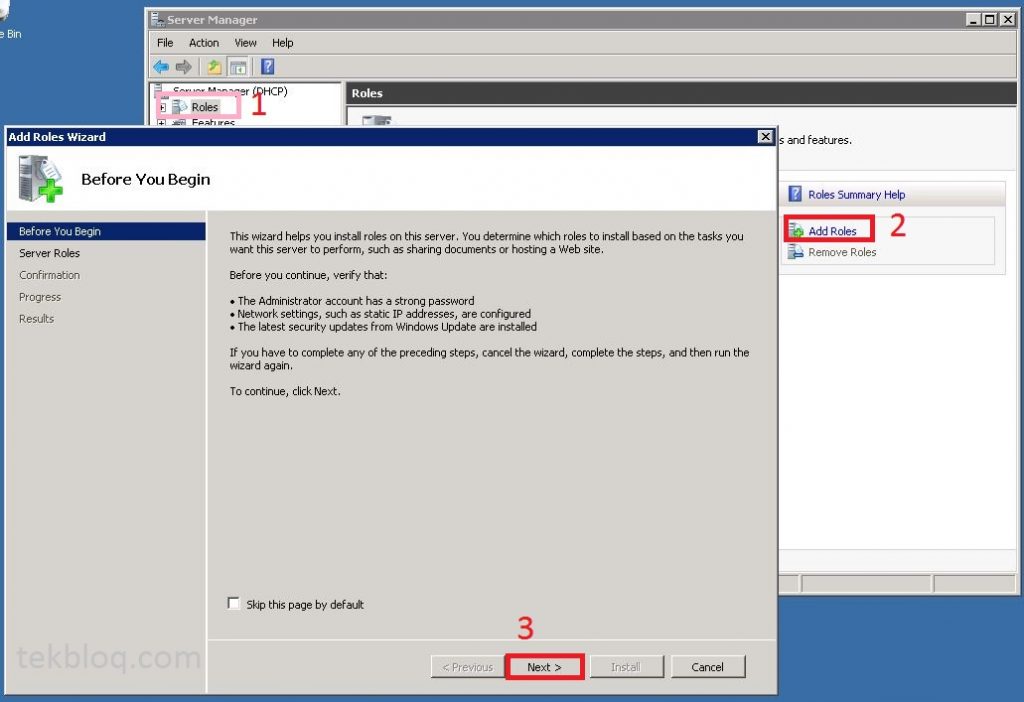The image size is (1024, 702).
Task: Select the Confirmation wizard step
Action: pos(49,275)
